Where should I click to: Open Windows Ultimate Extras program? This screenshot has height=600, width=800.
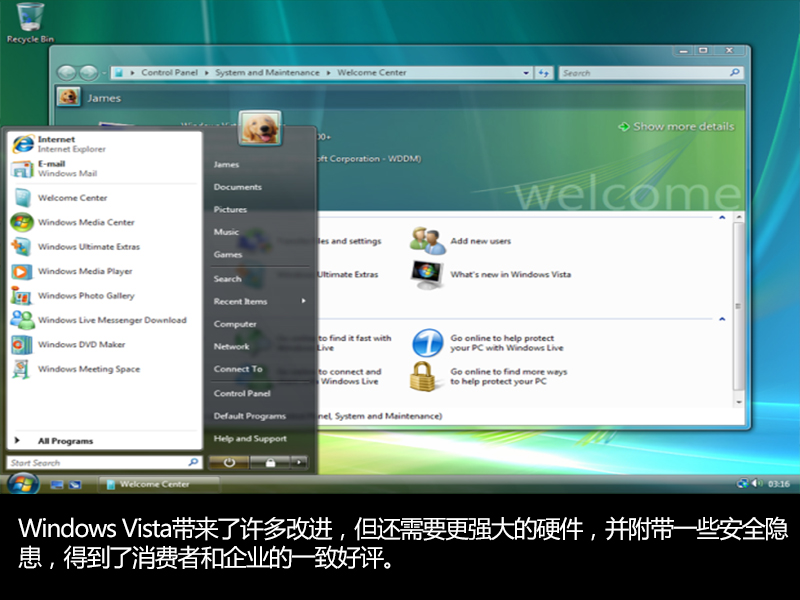tap(105, 246)
